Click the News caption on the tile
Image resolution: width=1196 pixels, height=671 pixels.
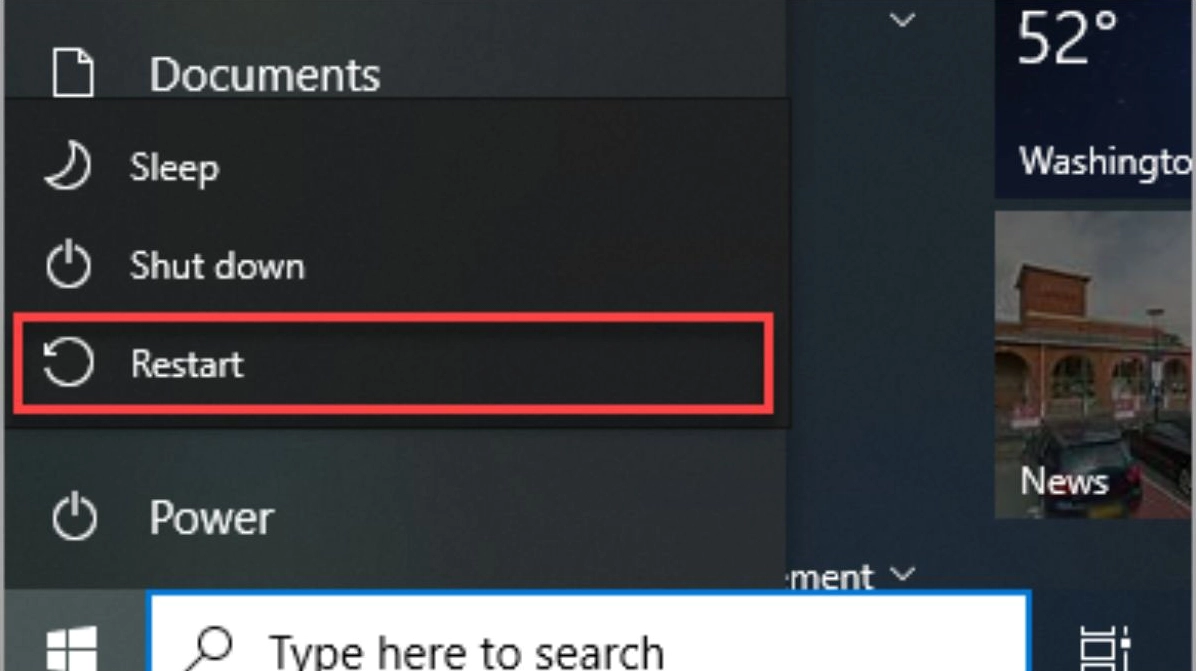tap(1064, 481)
